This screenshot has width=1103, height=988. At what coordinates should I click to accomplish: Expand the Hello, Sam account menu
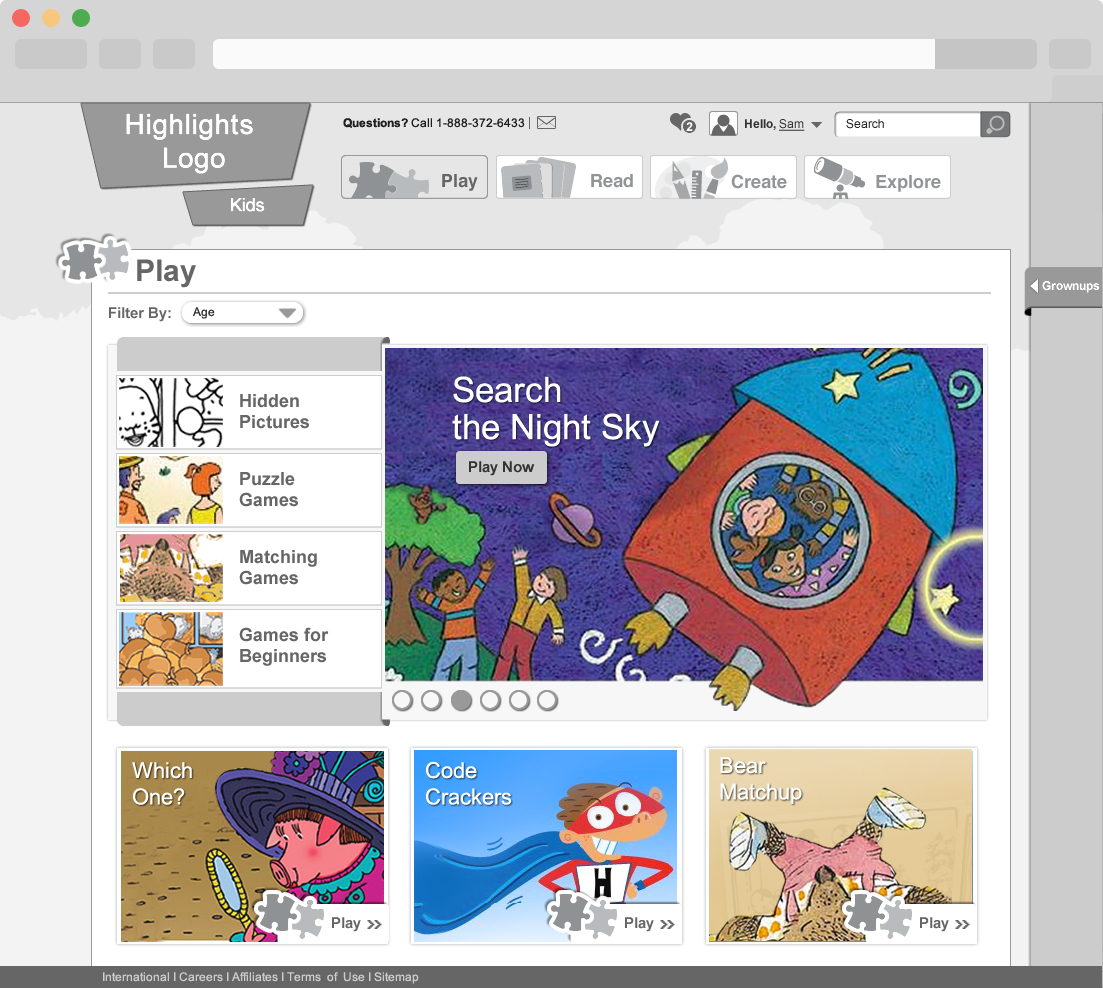[x=817, y=124]
